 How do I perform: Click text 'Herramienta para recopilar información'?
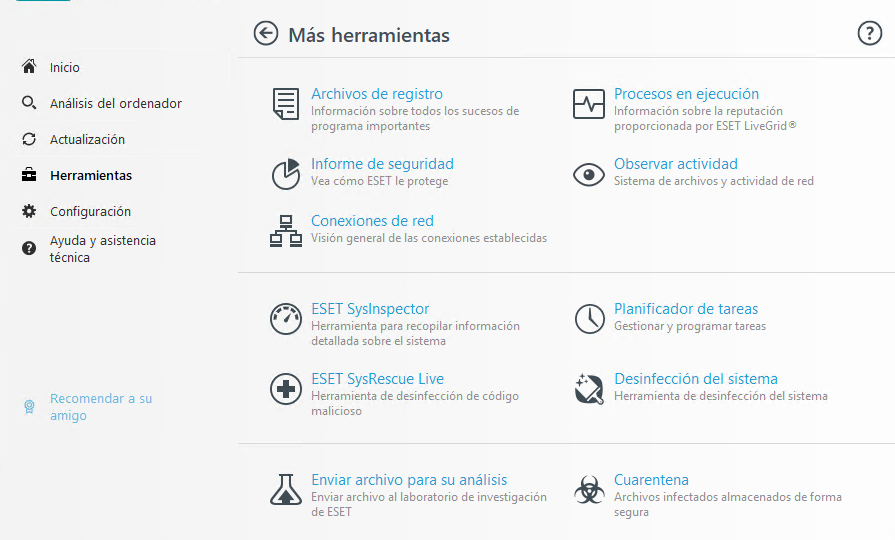pyautogui.click(x=415, y=326)
